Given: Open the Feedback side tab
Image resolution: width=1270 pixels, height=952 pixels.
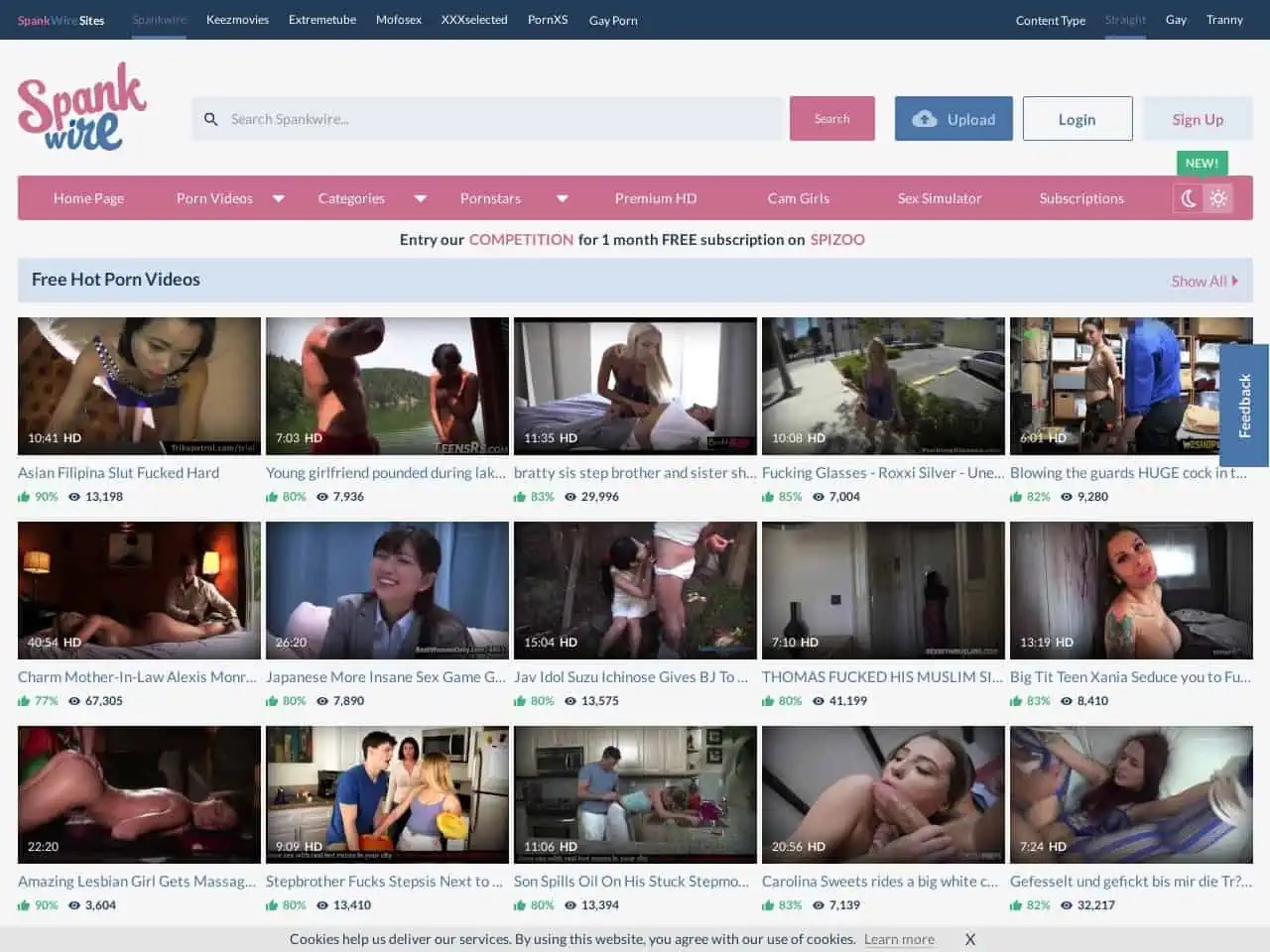Looking at the screenshot, I should (x=1244, y=406).
